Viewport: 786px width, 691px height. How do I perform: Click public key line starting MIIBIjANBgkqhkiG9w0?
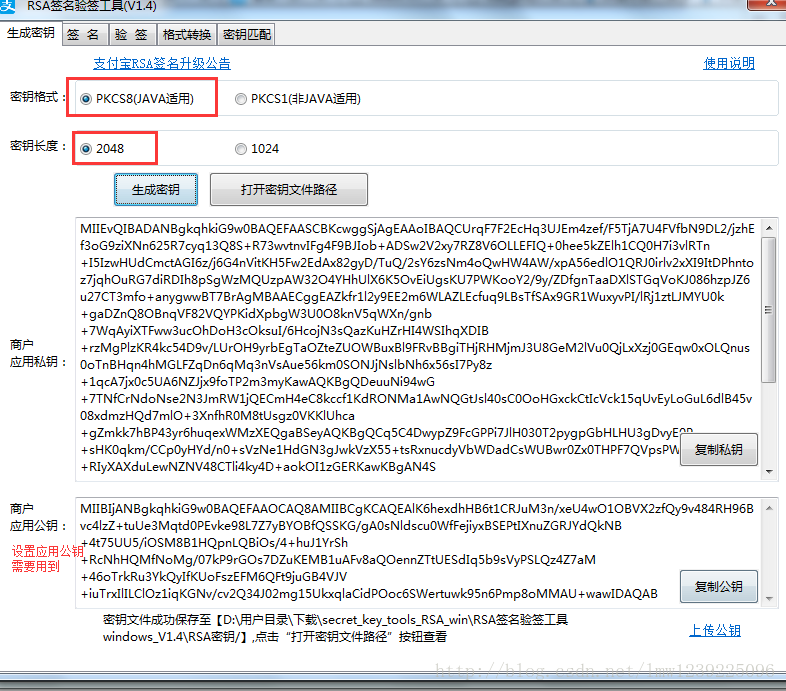coord(417,508)
